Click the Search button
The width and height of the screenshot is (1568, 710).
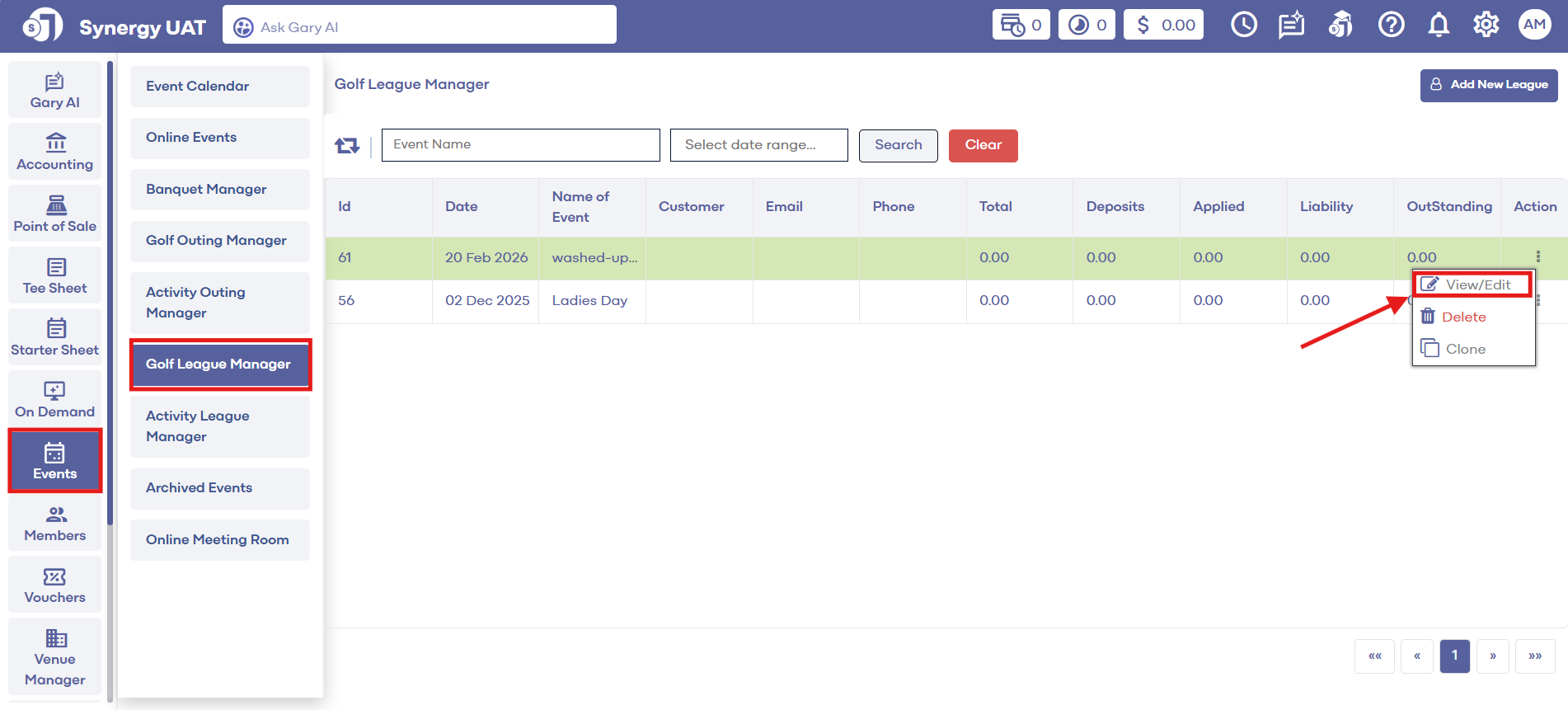[898, 145]
